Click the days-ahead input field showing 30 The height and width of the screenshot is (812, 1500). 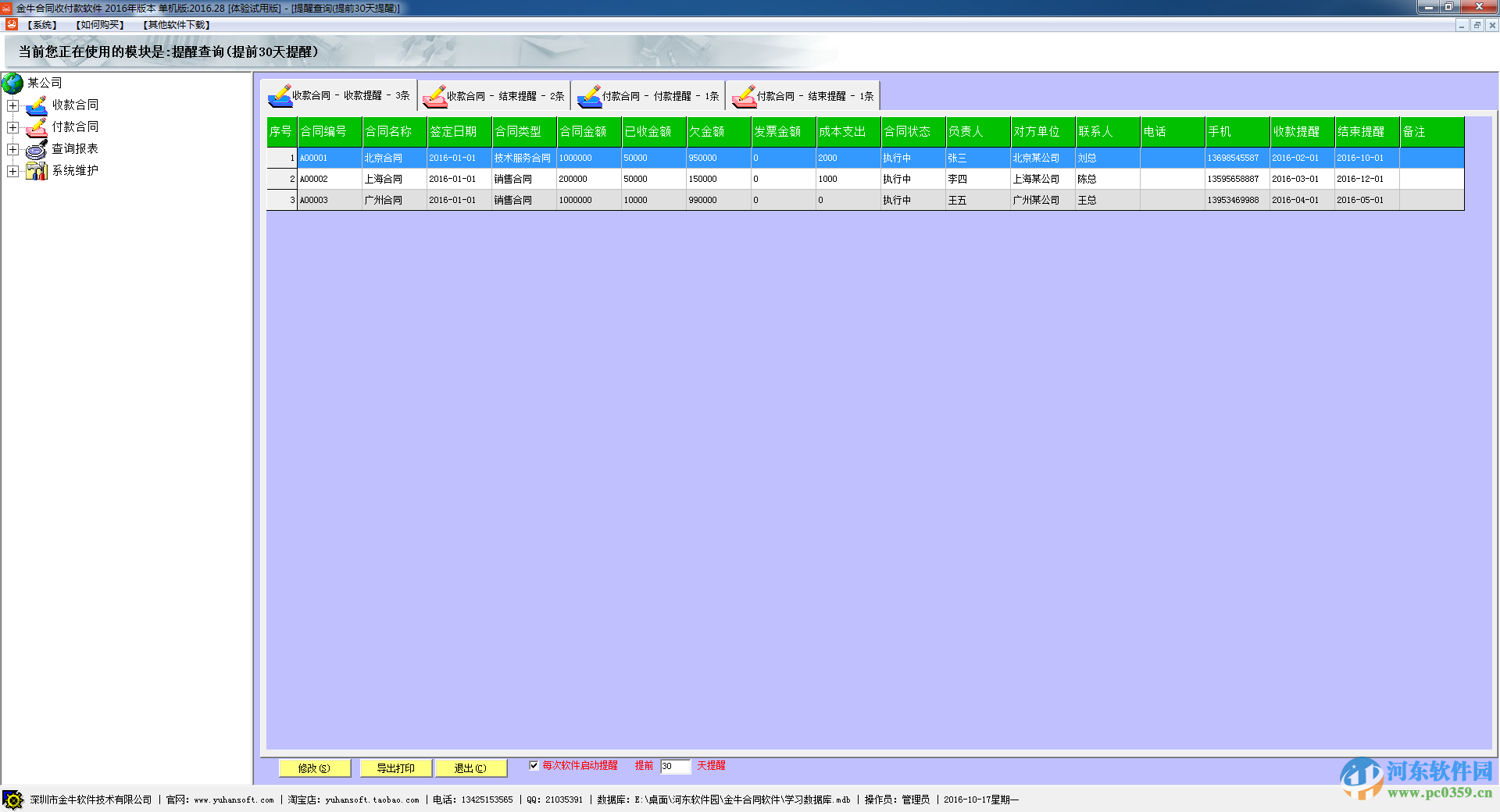676,766
